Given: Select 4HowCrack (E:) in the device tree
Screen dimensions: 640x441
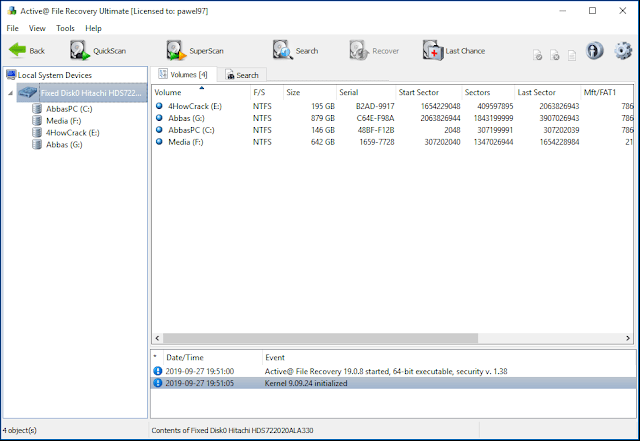Looking at the screenshot, I should 72,132.
